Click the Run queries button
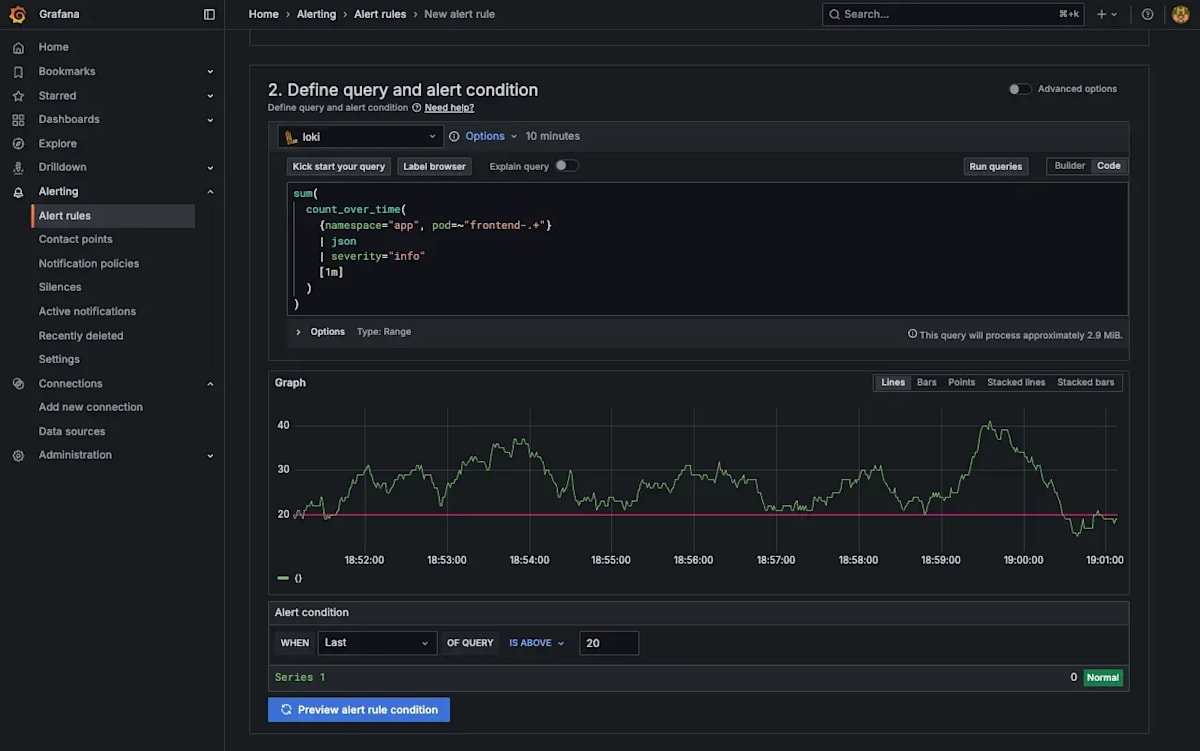 pyautogui.click(x=995, y=165)
